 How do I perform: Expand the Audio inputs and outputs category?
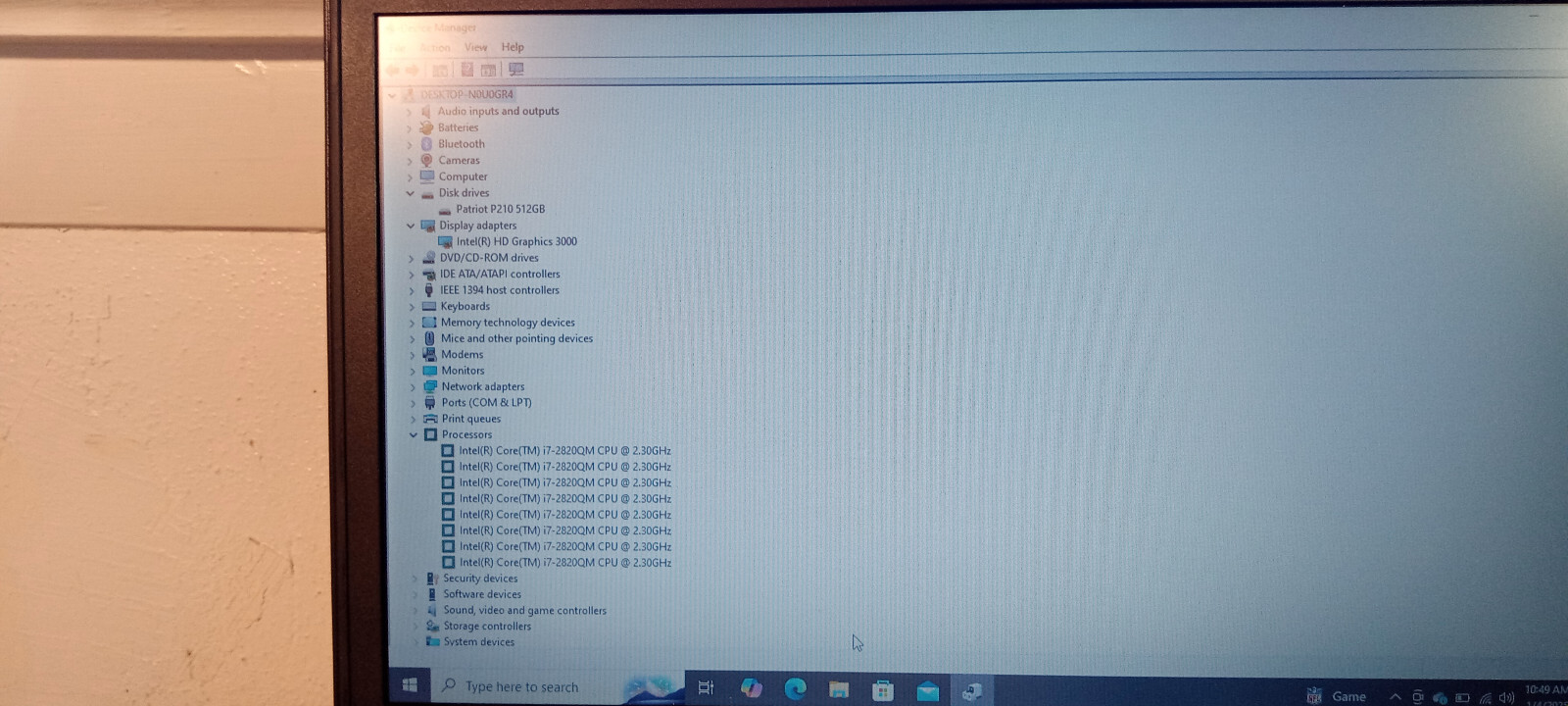pyautogui.click(x=409, y=112)
